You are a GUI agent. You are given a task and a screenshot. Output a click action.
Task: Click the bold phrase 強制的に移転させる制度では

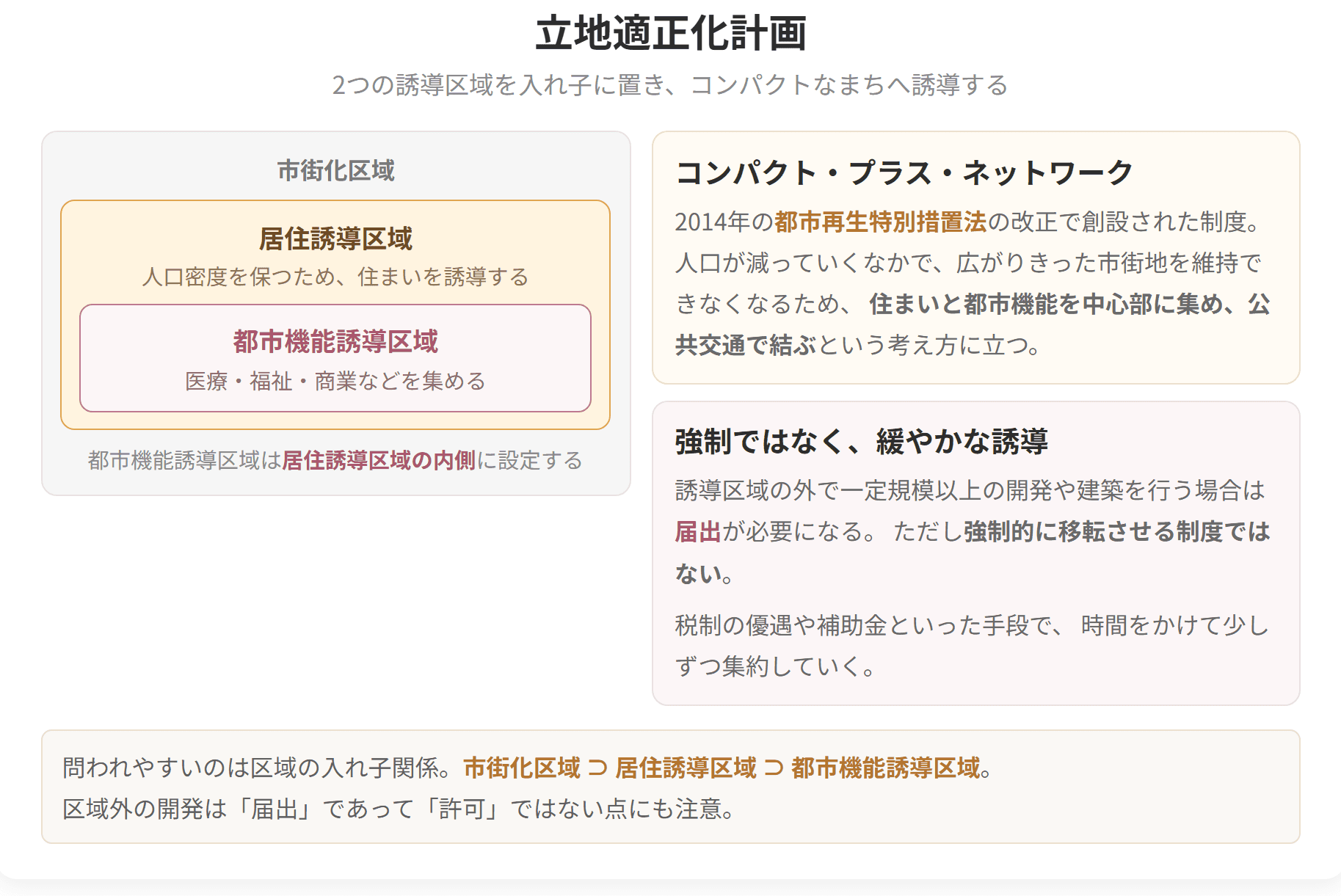(x=1116, y=531)
